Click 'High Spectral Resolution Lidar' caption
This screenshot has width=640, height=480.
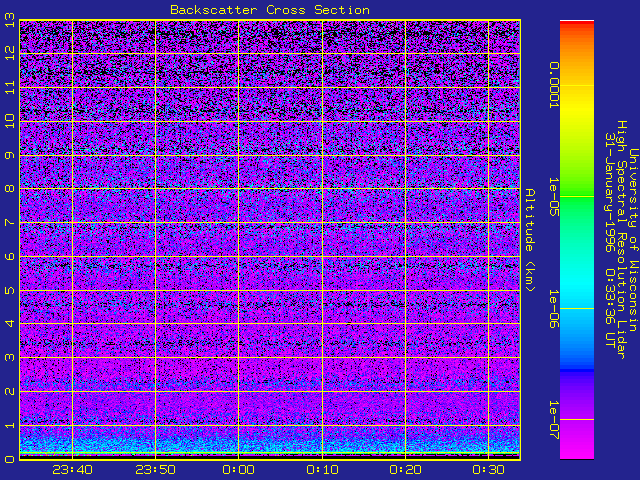point(621,240)
